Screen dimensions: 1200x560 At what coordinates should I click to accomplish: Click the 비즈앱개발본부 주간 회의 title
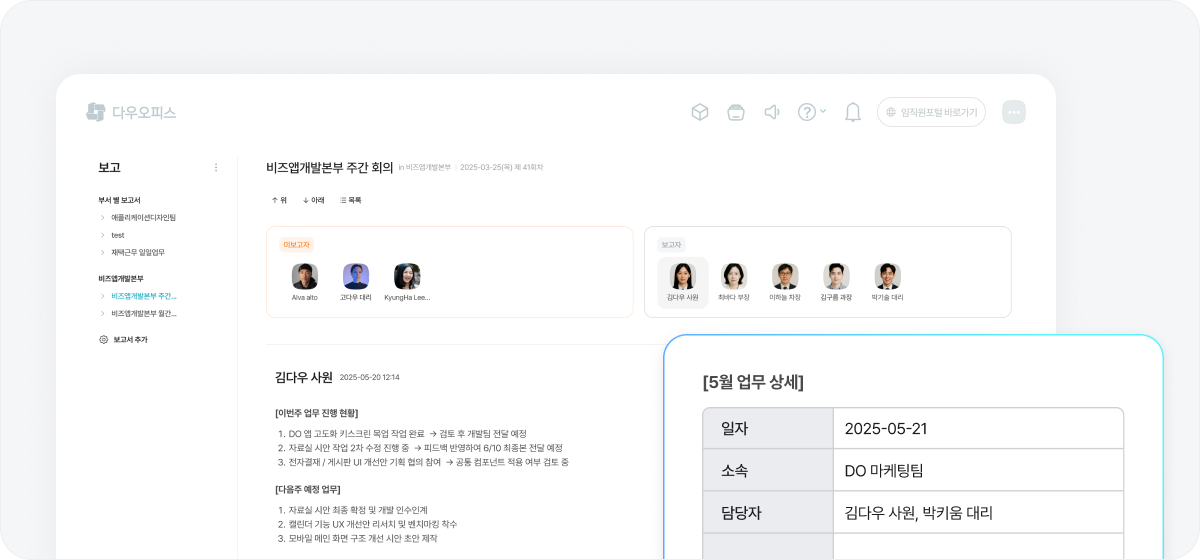coord(329,167)
